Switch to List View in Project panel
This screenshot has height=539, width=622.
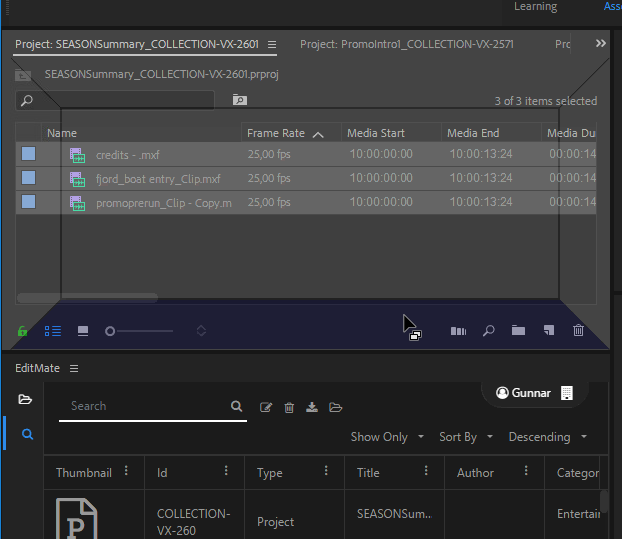[53, 331]
